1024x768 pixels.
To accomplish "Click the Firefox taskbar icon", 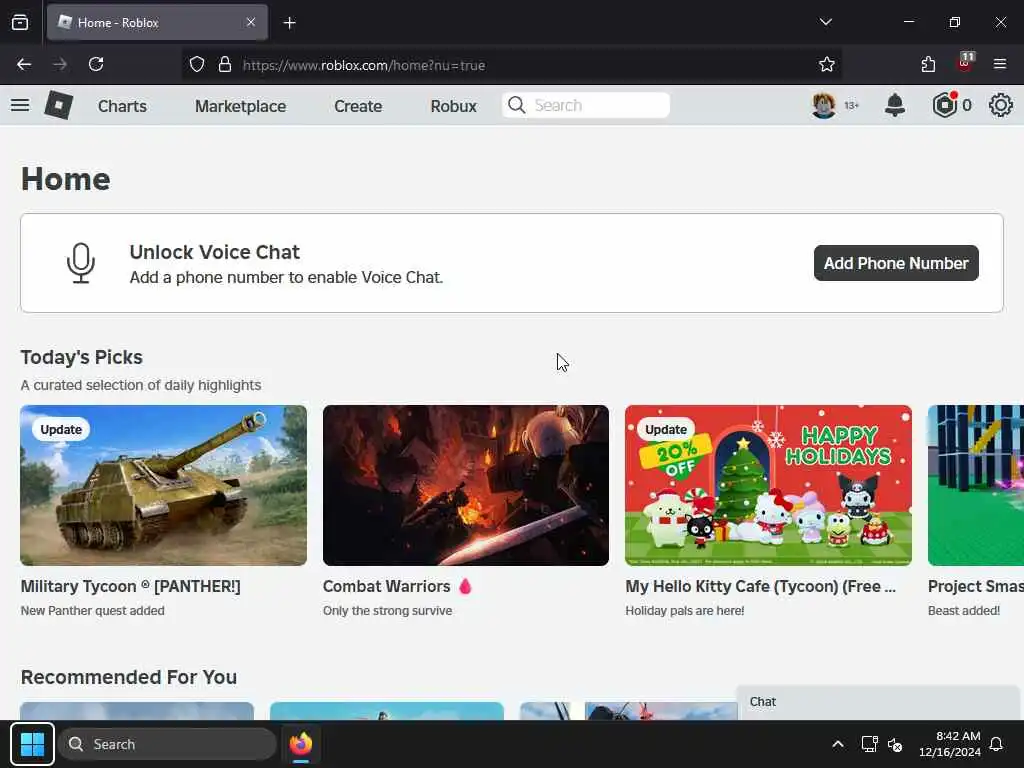I will point(301,744).
